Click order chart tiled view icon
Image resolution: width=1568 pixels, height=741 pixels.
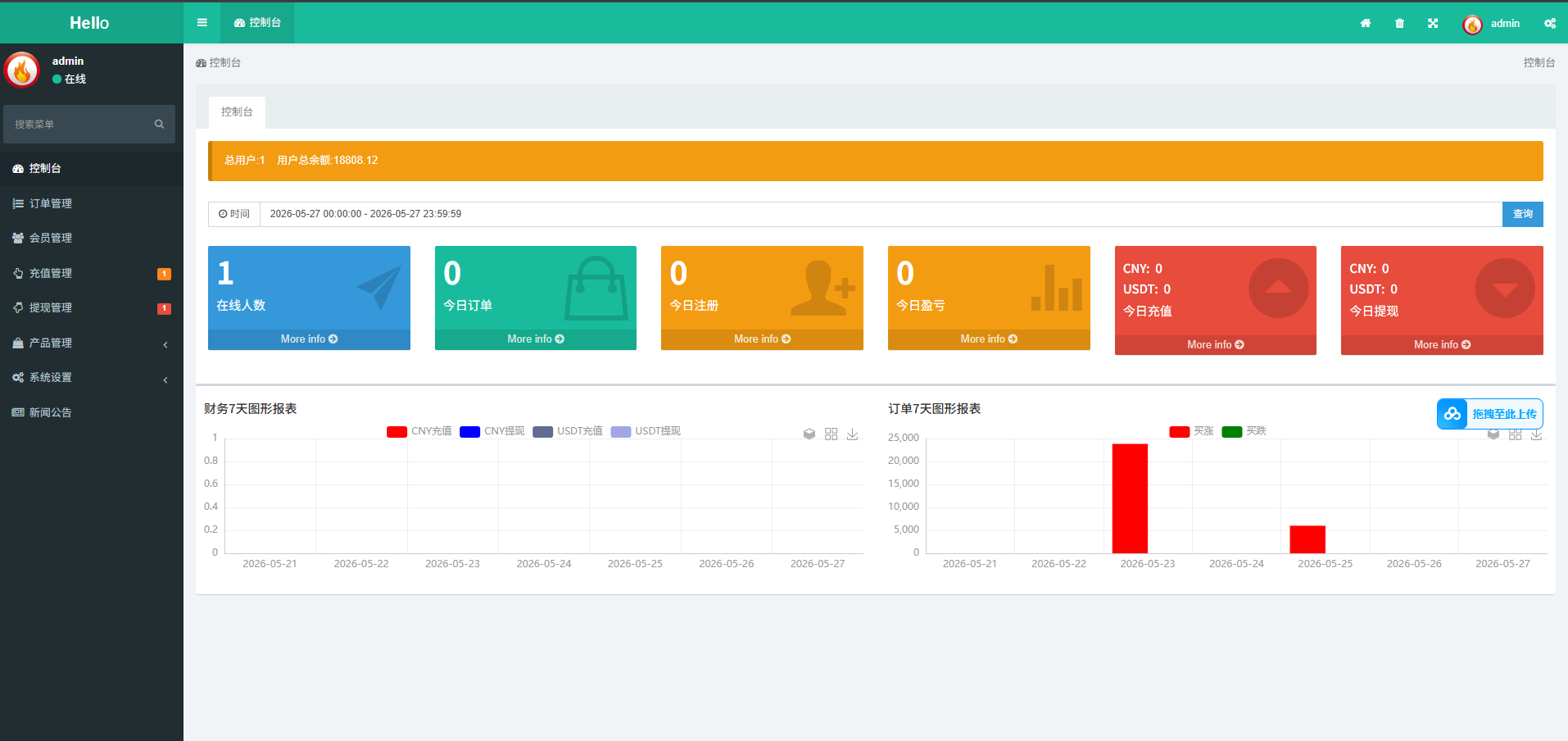[1516, 434]
